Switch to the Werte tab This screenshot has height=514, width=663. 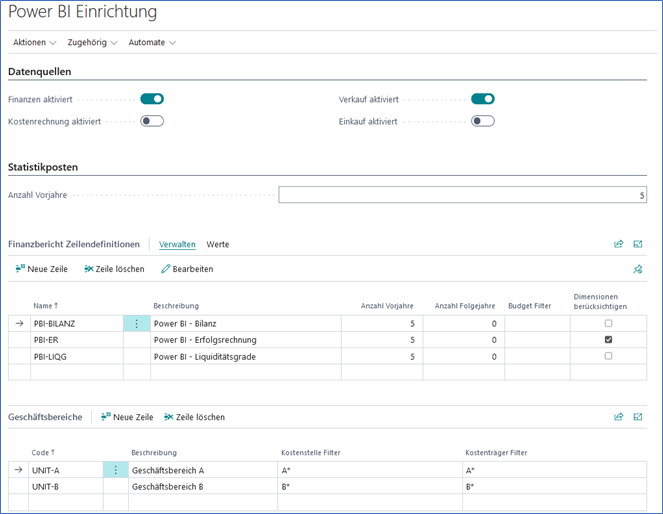tap(217, 244)
